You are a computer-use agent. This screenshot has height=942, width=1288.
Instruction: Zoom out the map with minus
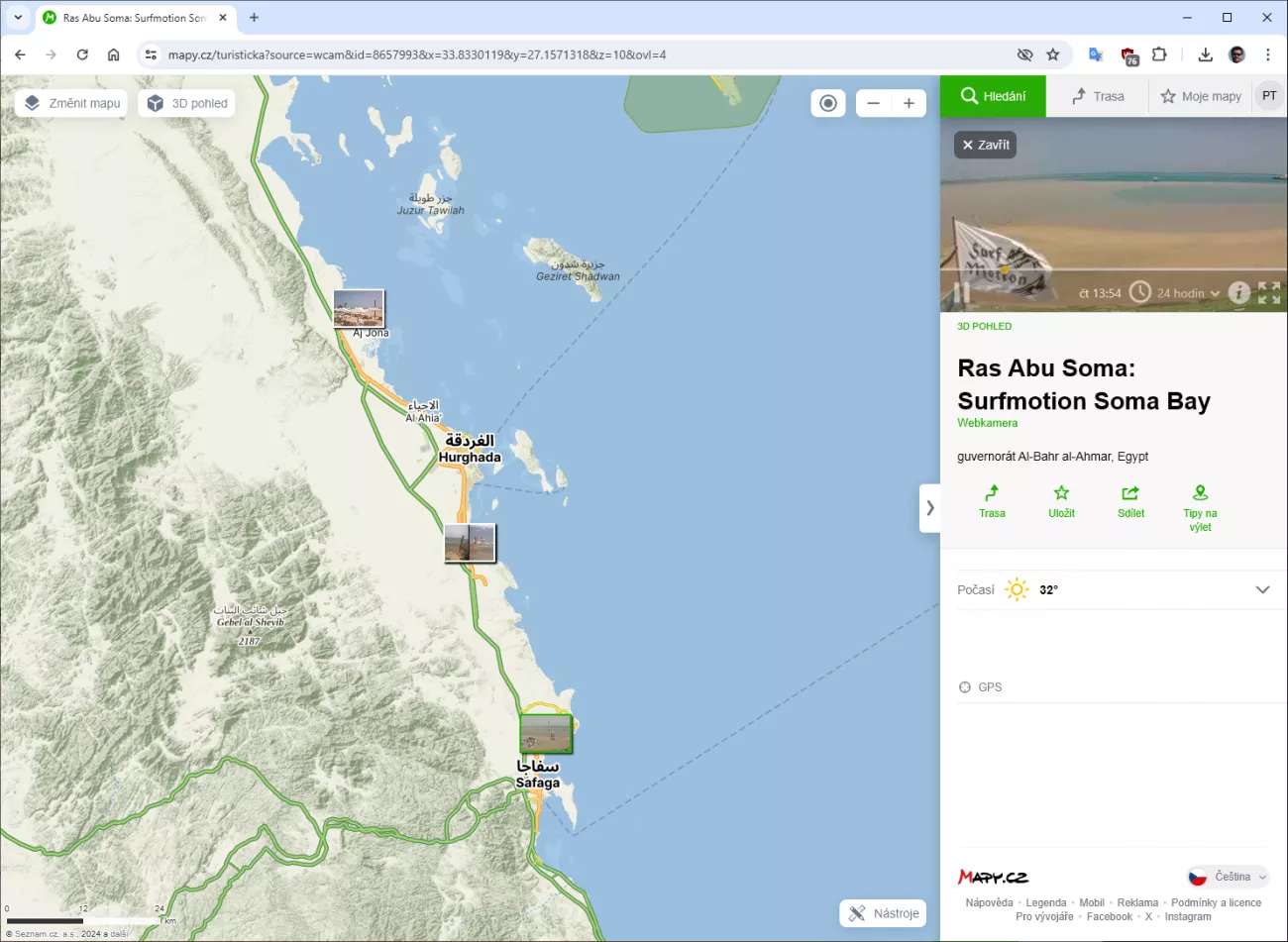point(873,103)
